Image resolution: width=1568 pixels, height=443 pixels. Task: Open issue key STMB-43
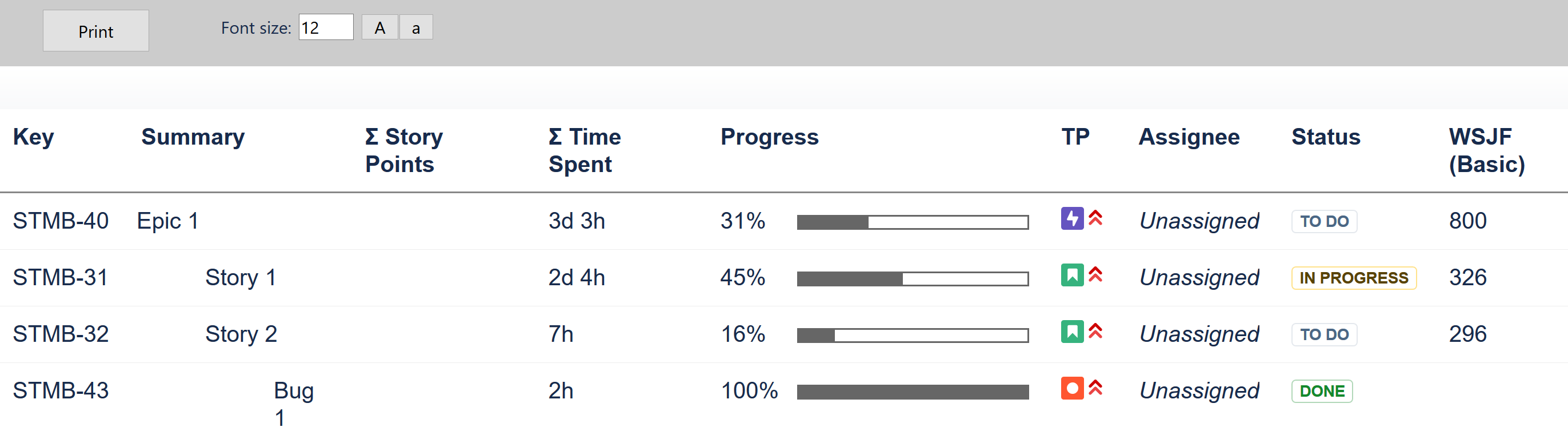pyautogui.click(x=60, y=392)
